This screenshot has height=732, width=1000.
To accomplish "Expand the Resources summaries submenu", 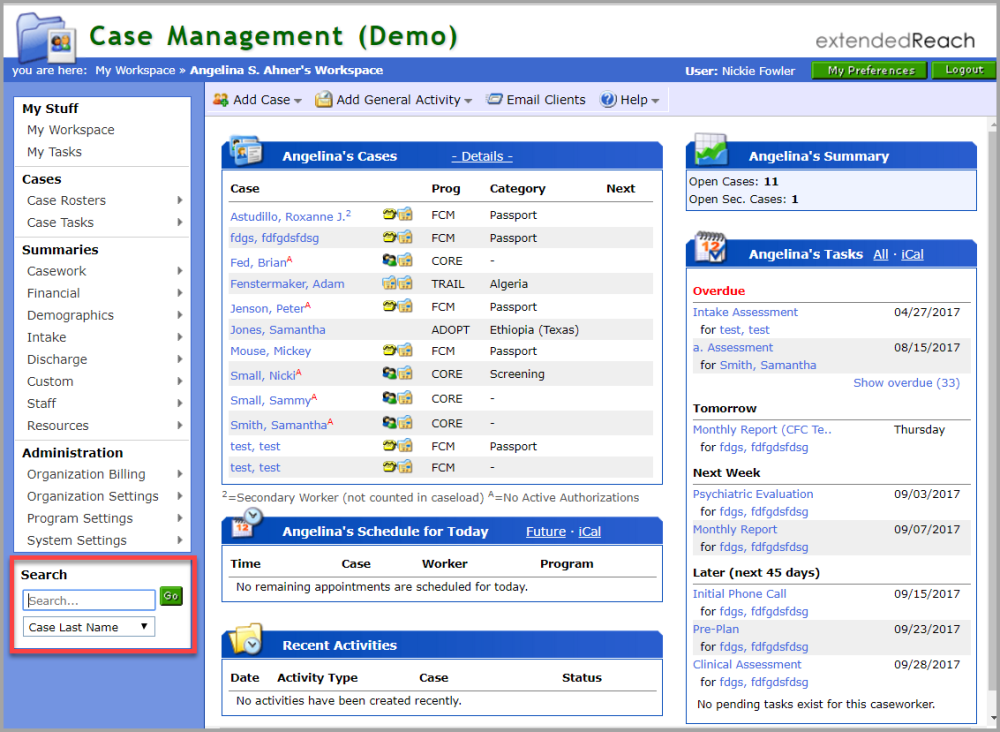I will tap(180, 425).
